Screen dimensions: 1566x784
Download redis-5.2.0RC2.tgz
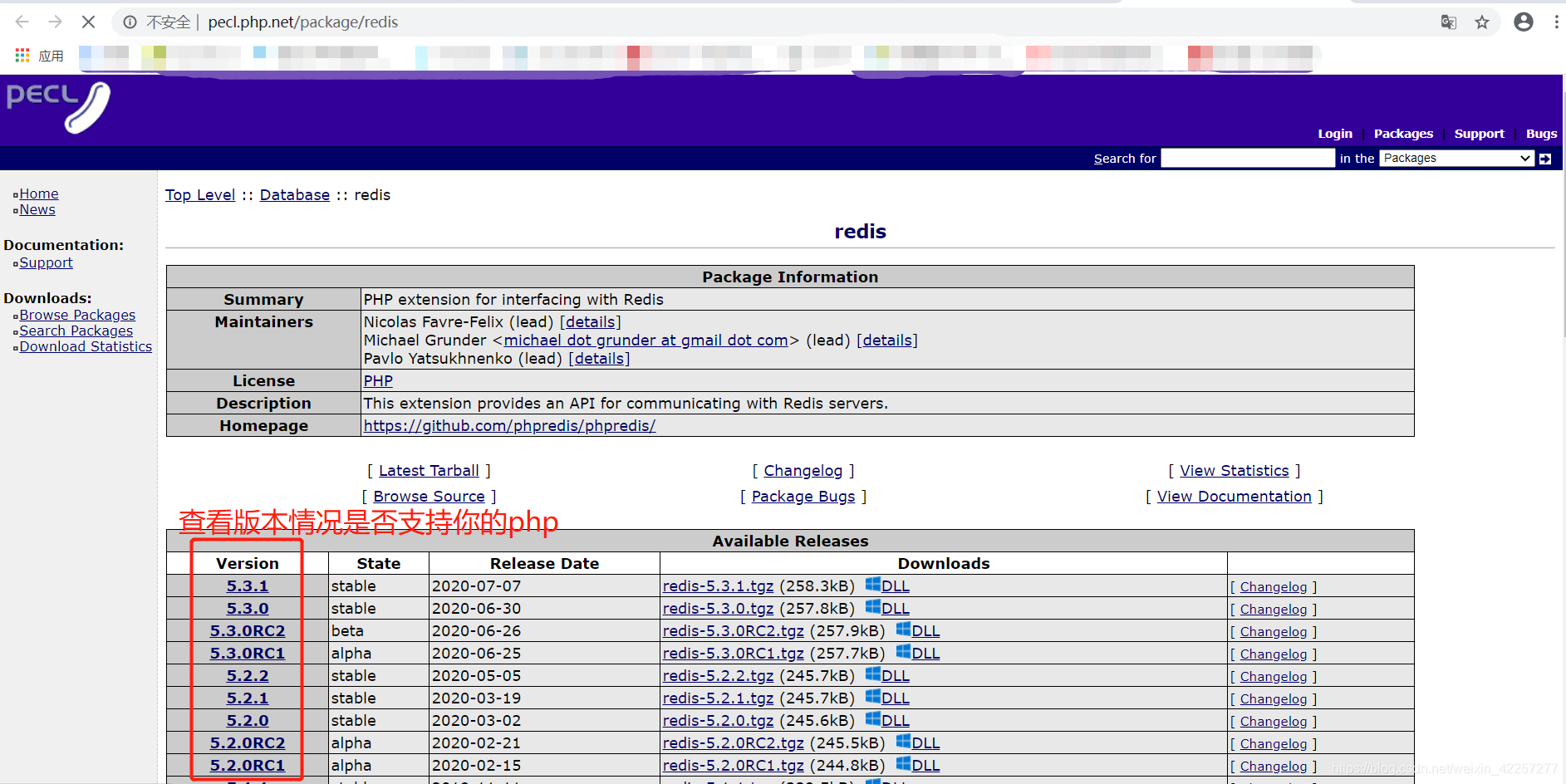coord(733,742)
